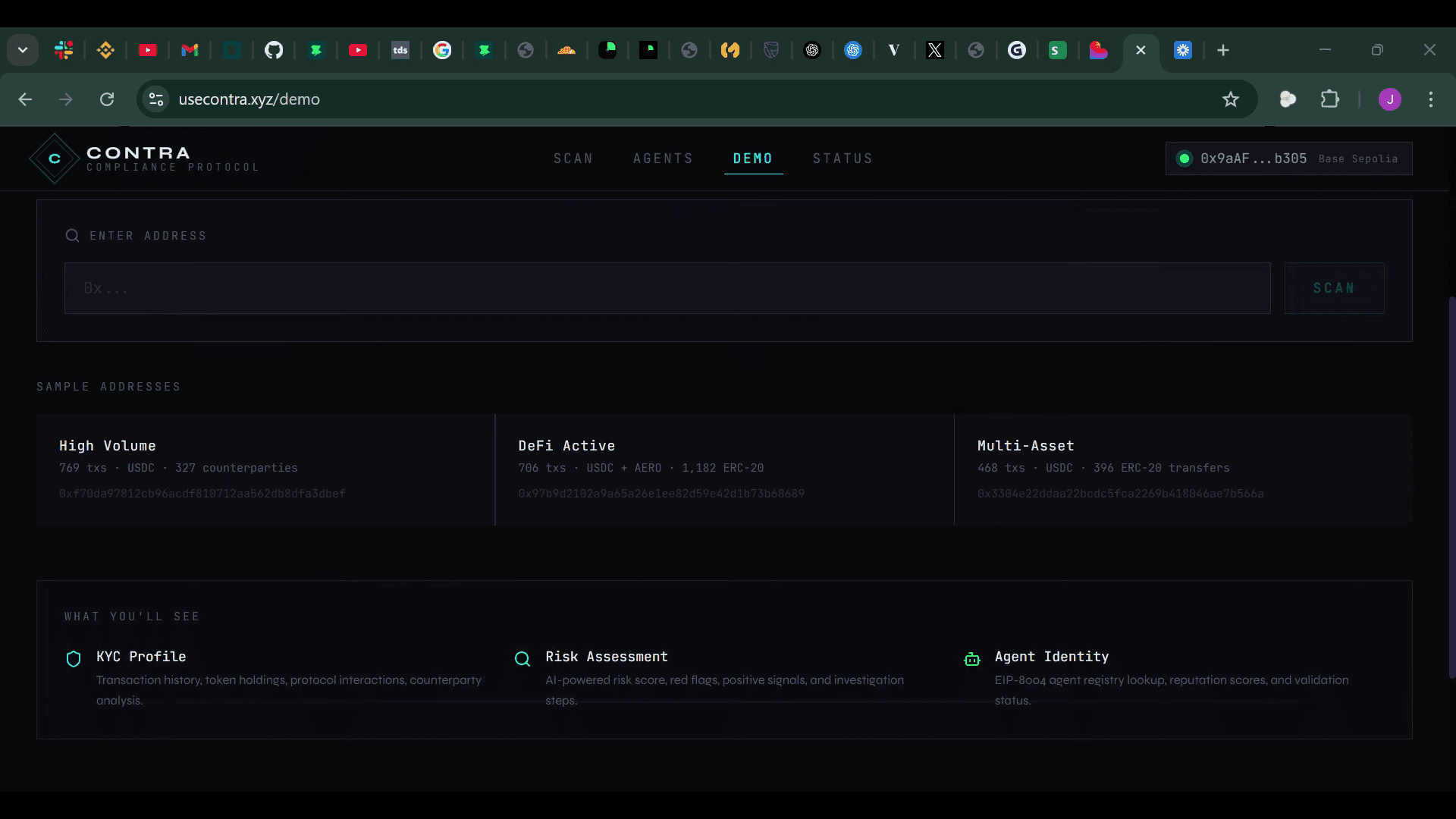Click the Contra logo

144,158
